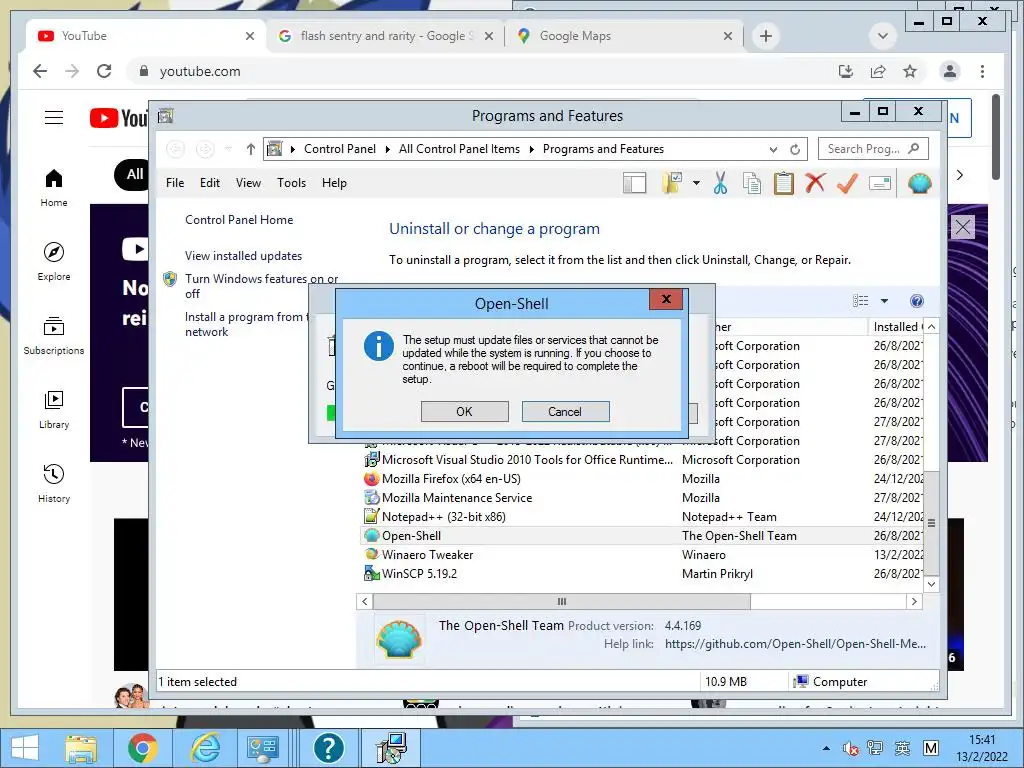Open the Help menu in Programs and Features

[334, 183]
